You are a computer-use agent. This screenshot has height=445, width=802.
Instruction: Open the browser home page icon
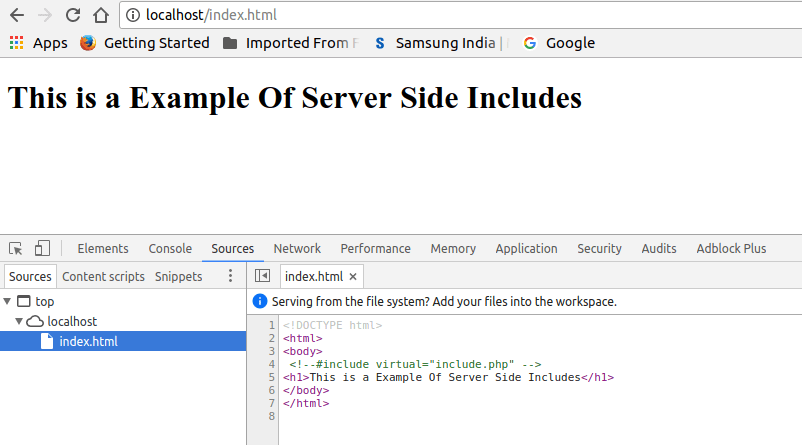[101, 15]
